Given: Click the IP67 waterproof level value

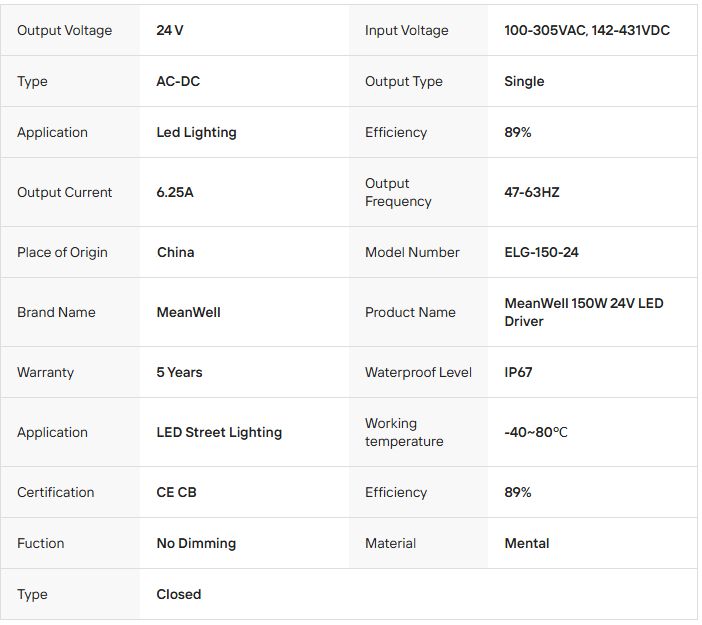Looking at the screenshot, I should click(518, 372).
